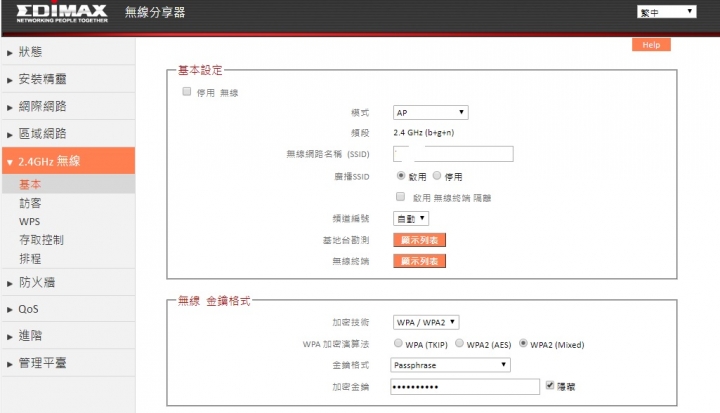Click 顯示列表 for 基地台勘測

click(x=419, y=240)
